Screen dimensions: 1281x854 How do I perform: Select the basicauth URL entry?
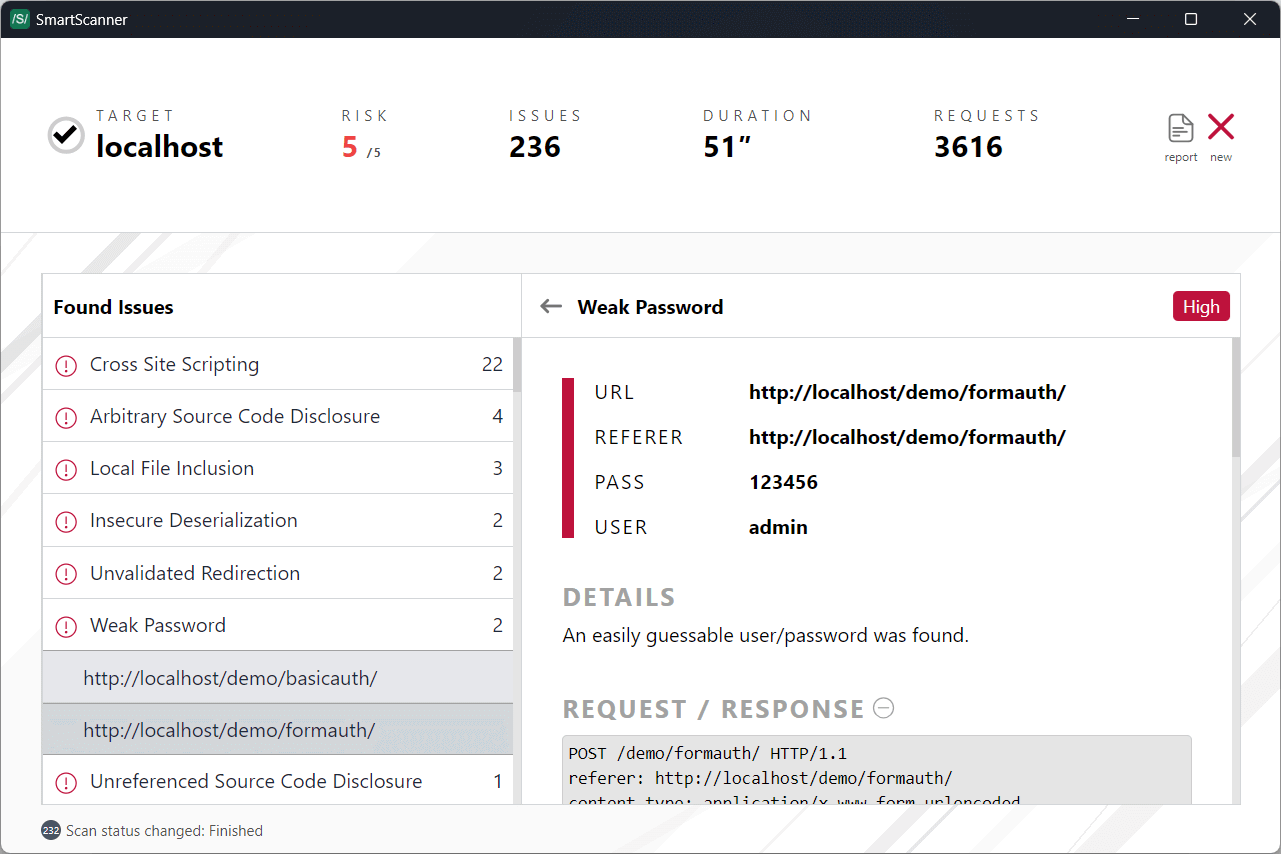[x=230, y=678]
